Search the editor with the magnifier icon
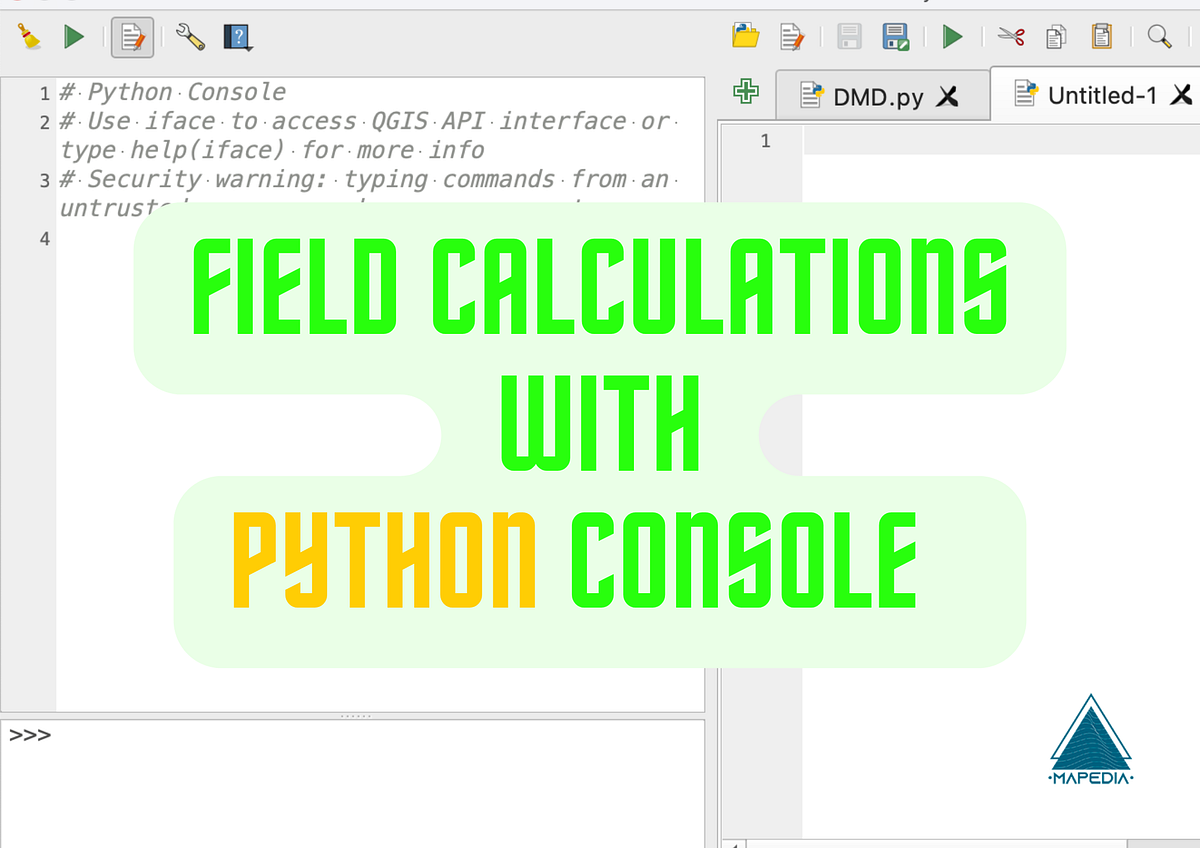This screenshot has width=1200, height=848. [1159, 37]
